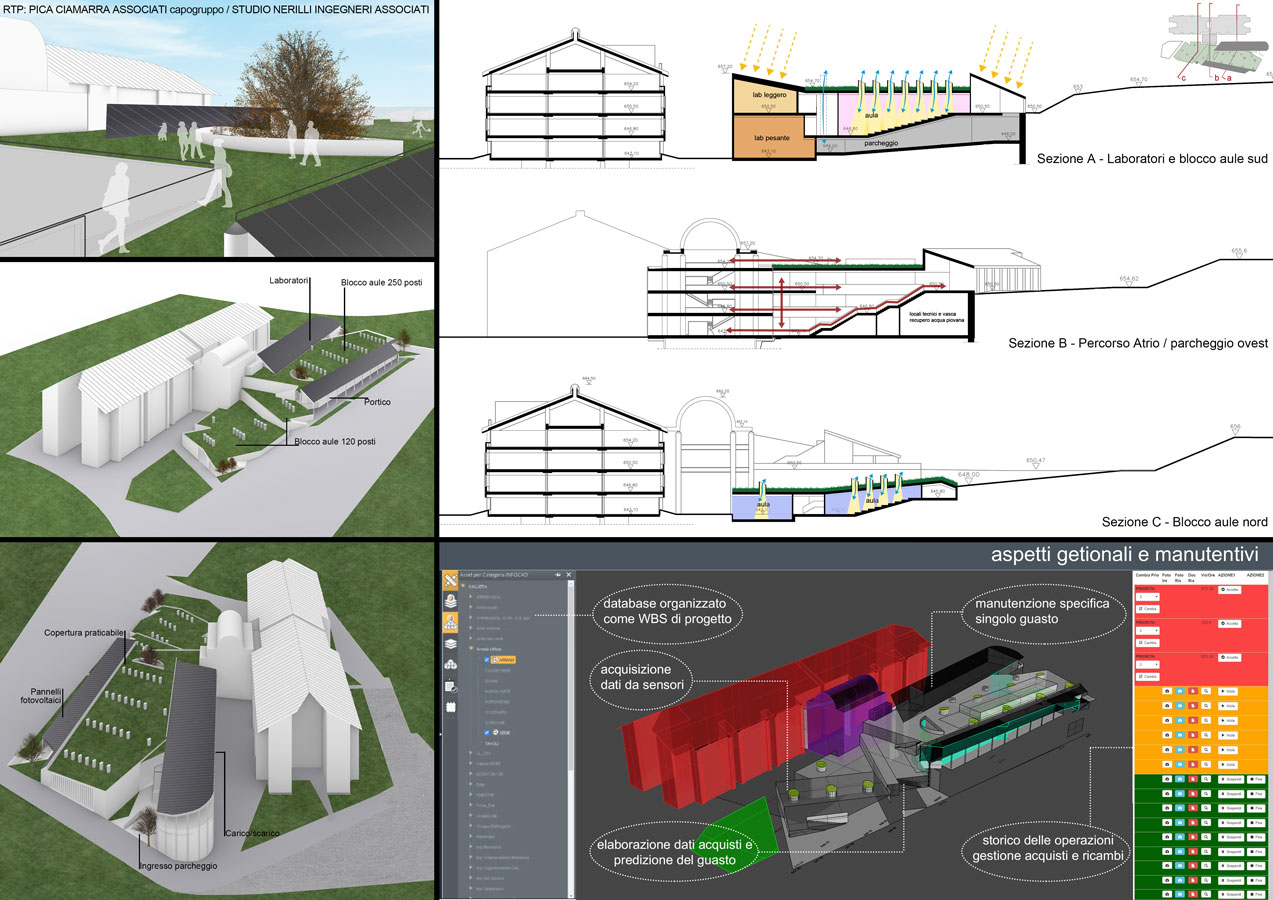The height and width of the screenshot is (900, 1273).
Task: Click Accetta in the second red row
Action: (x=1230, y=624)
